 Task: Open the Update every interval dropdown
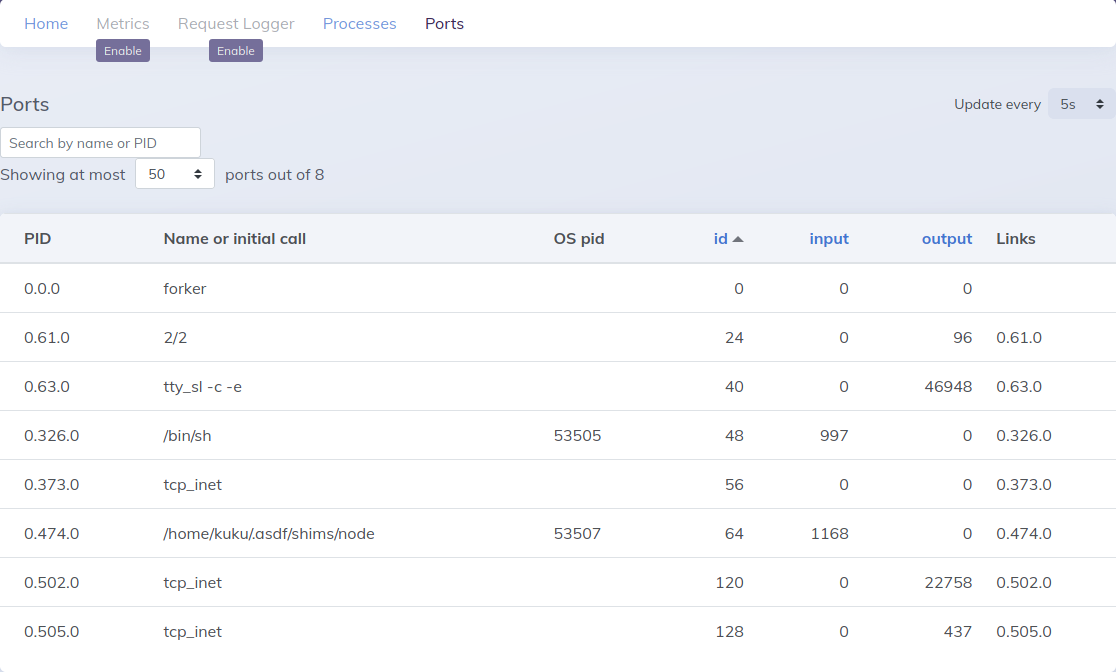click(x=1080, y=103)
